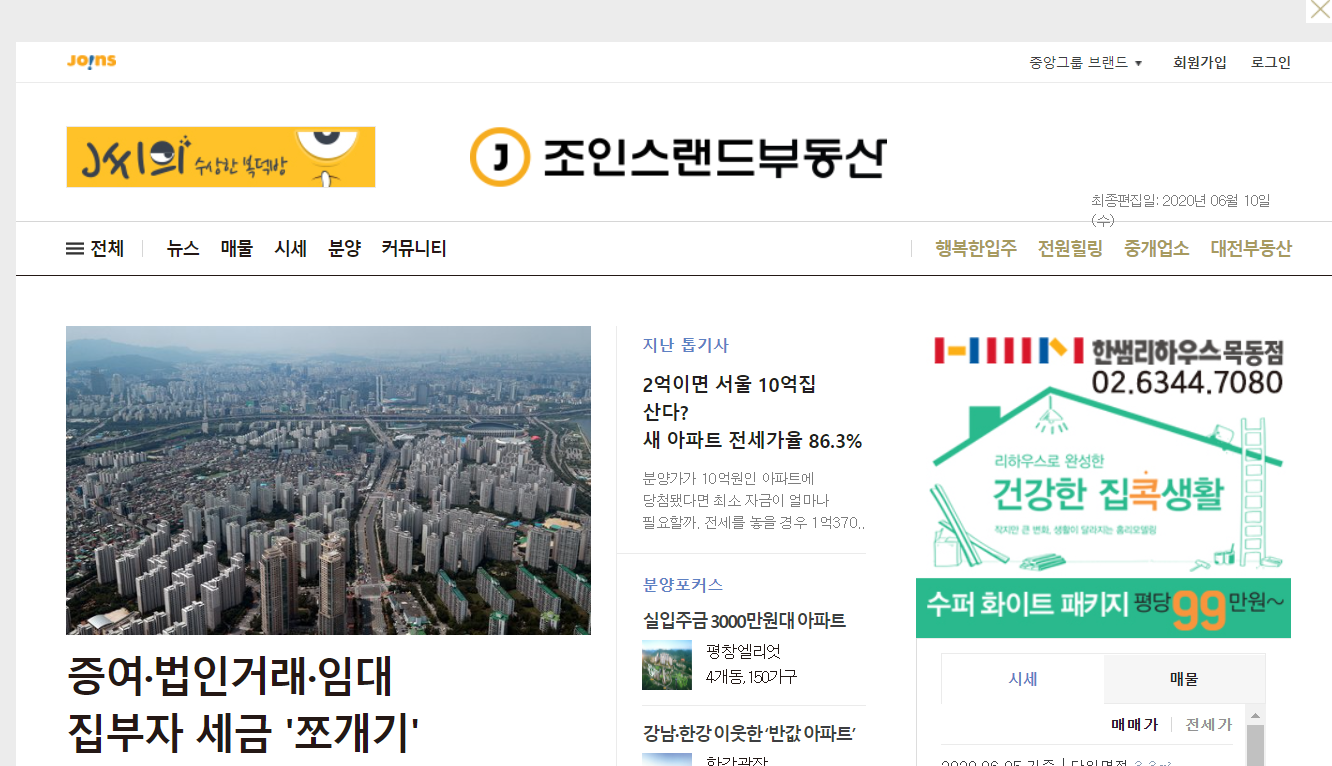
Task: Expand the 중앙그룹 브랜드 dropdown
Action: tap(1085, 62)
